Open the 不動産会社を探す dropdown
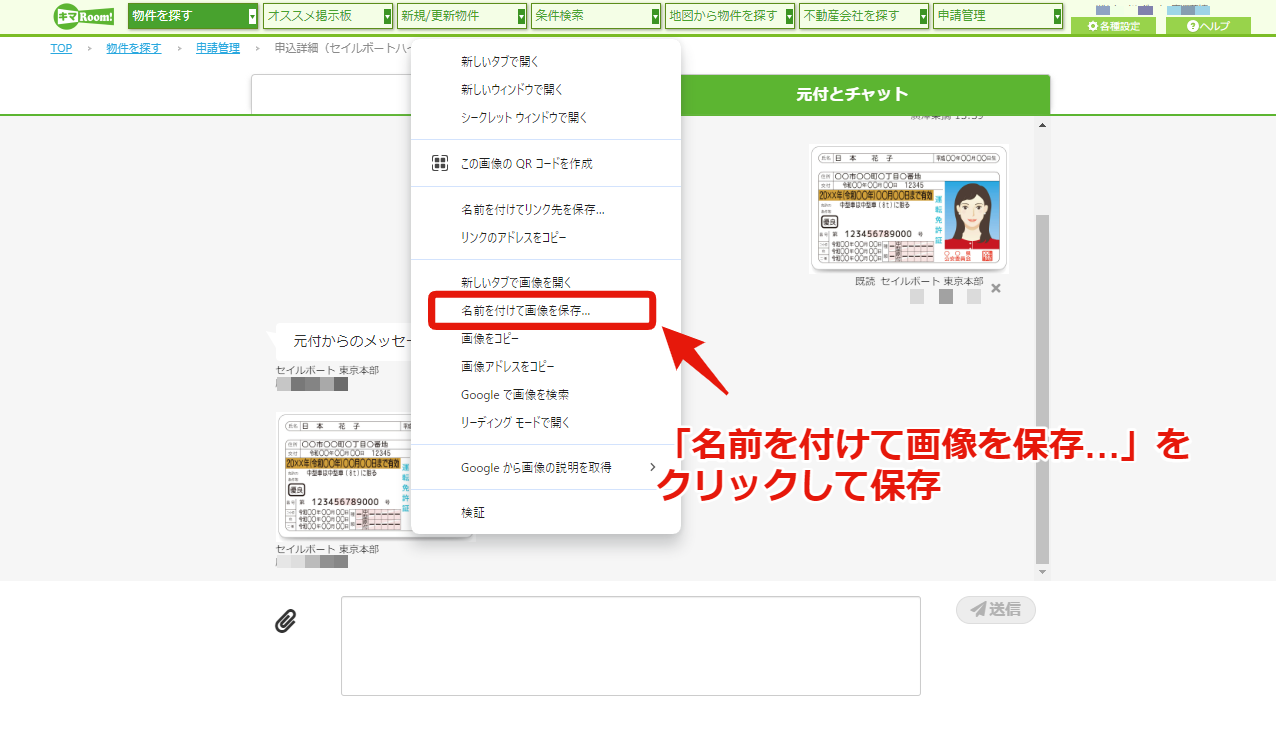This screenshot has height=749, width=1276. 864,16
